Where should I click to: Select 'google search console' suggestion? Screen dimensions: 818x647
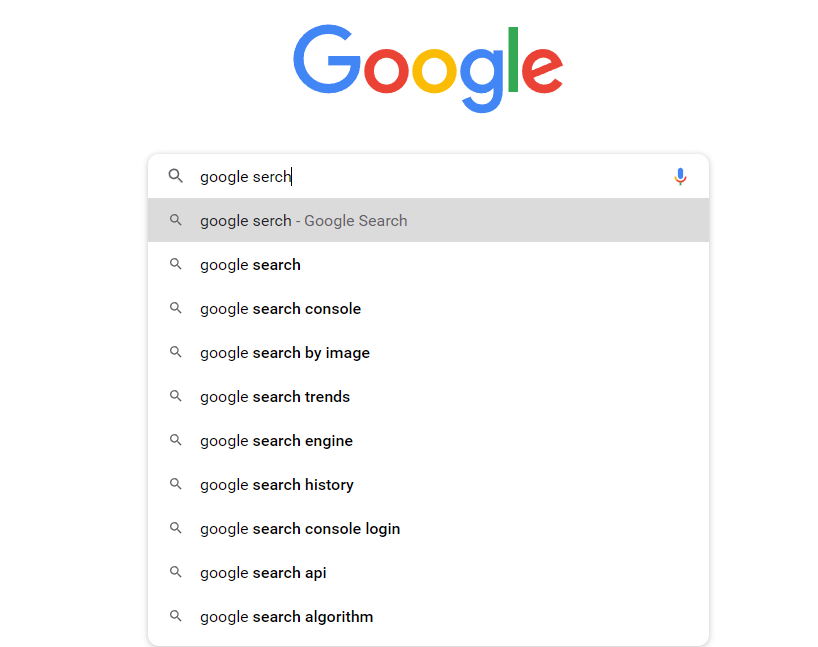click(280, 309)
